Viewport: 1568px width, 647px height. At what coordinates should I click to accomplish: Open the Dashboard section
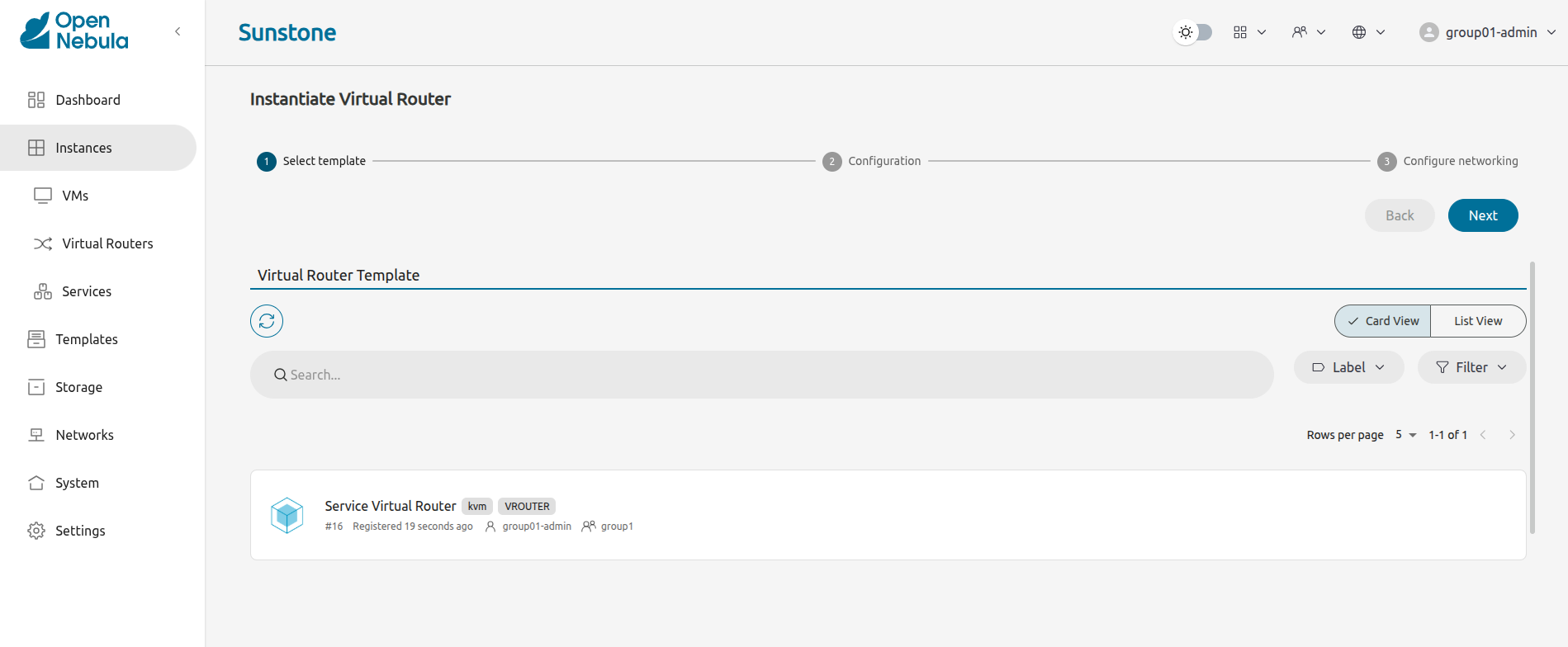pyautogui.click(x=88, y=99)
